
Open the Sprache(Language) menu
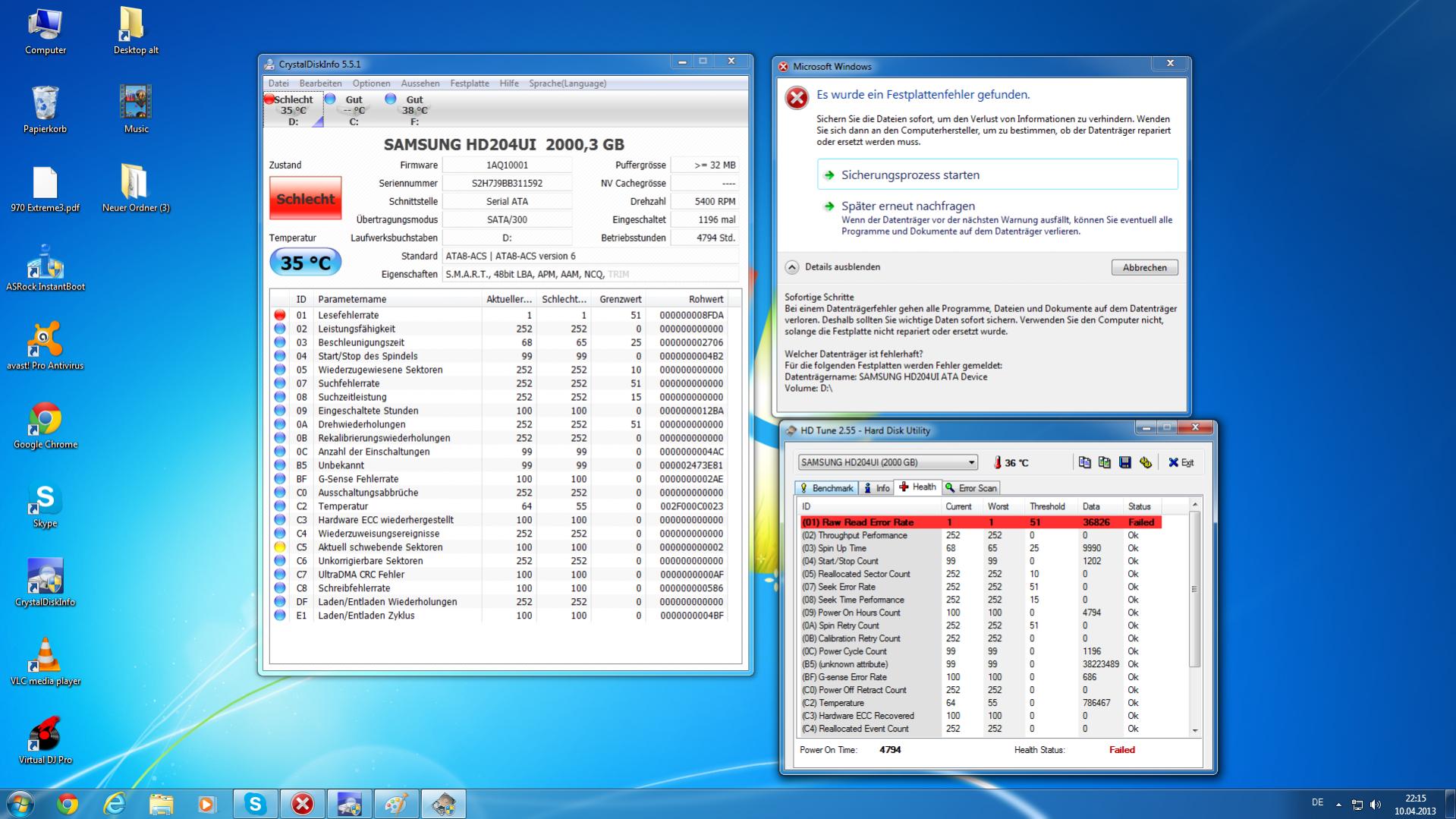[568, 83]
